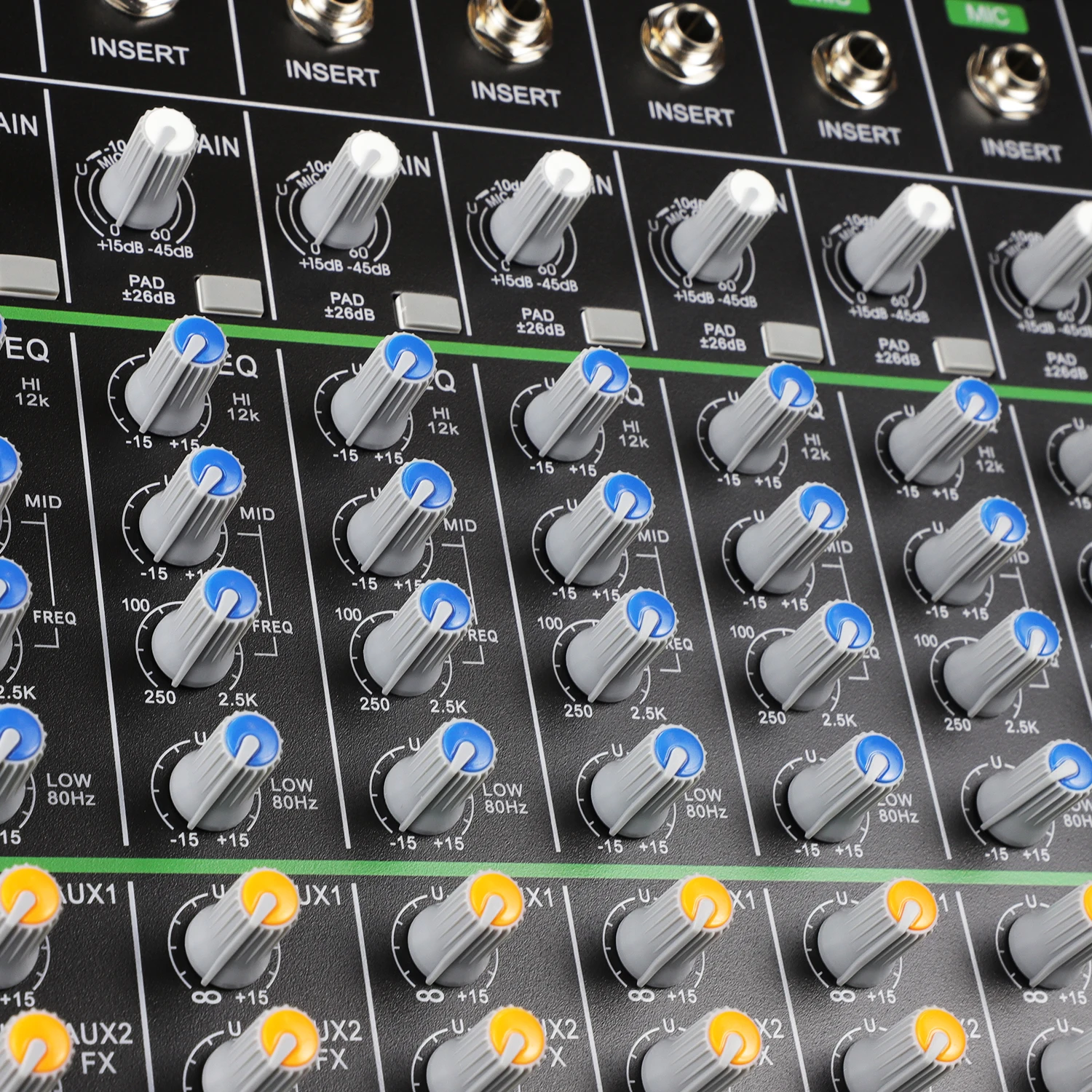Image resolution: width=1092 pixels, height=1092 pixels.
Task: Select the GAIN knob on the third full channel strip
Action: coord(540,207)
